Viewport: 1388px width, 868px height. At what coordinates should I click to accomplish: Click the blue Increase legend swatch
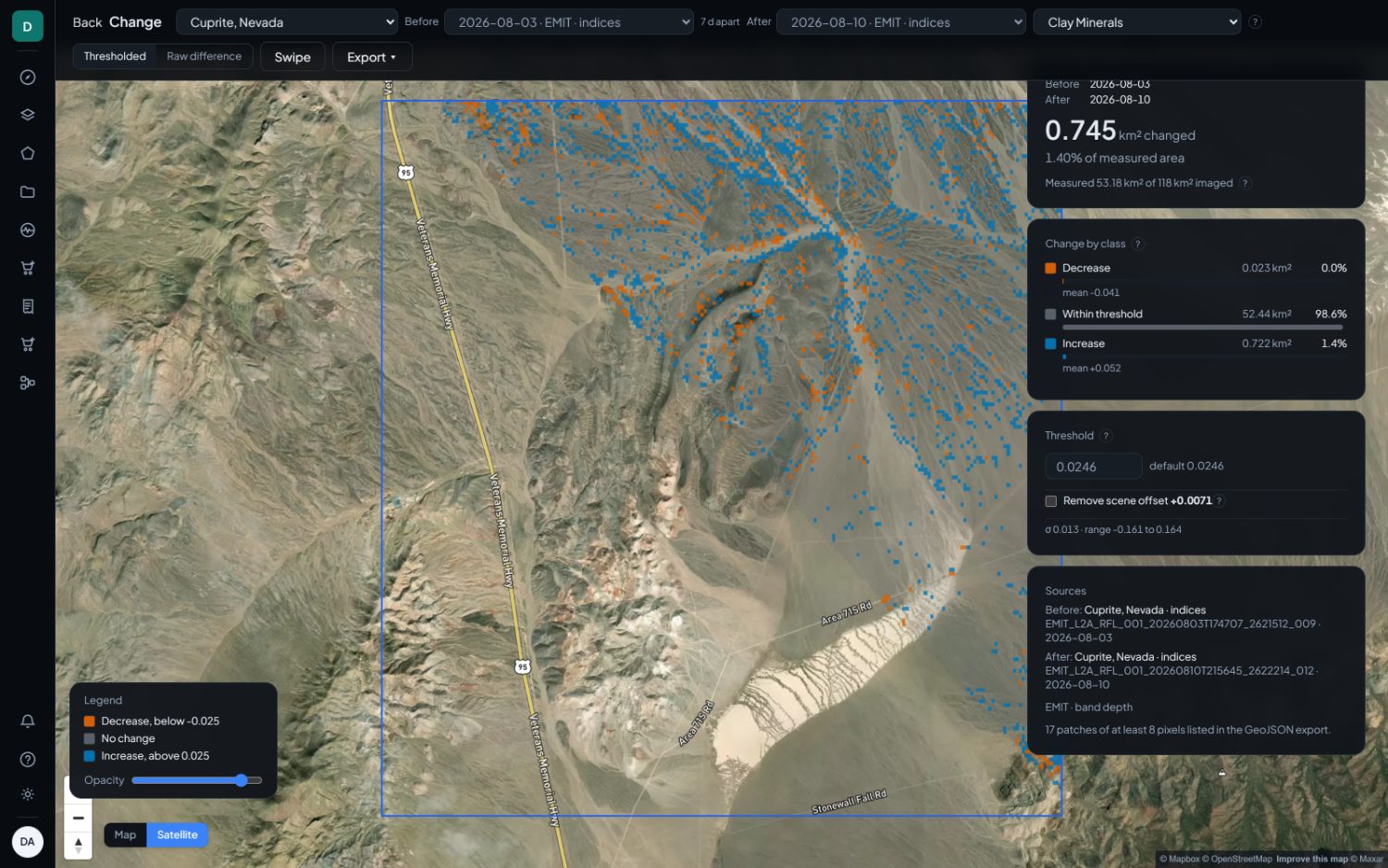point(90,756)
